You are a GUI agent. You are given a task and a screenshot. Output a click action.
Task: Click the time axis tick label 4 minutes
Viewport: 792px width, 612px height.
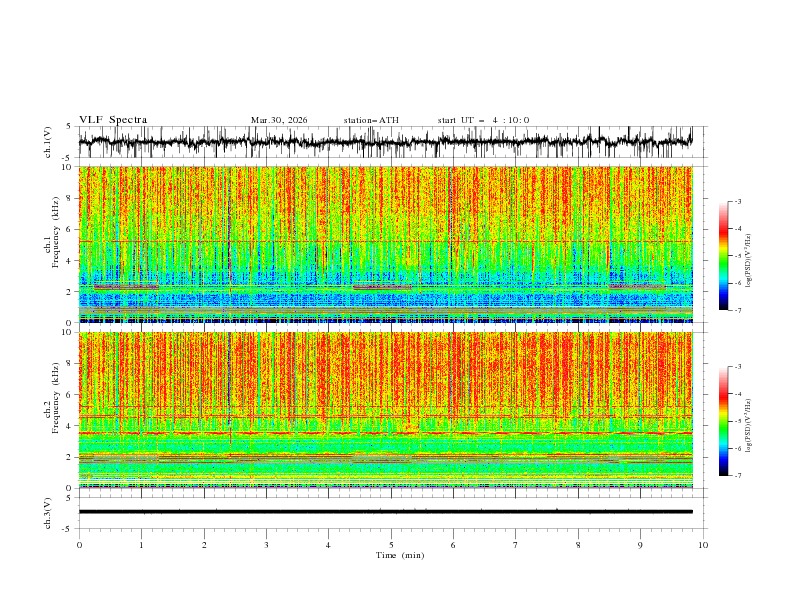tap(328, 545)
